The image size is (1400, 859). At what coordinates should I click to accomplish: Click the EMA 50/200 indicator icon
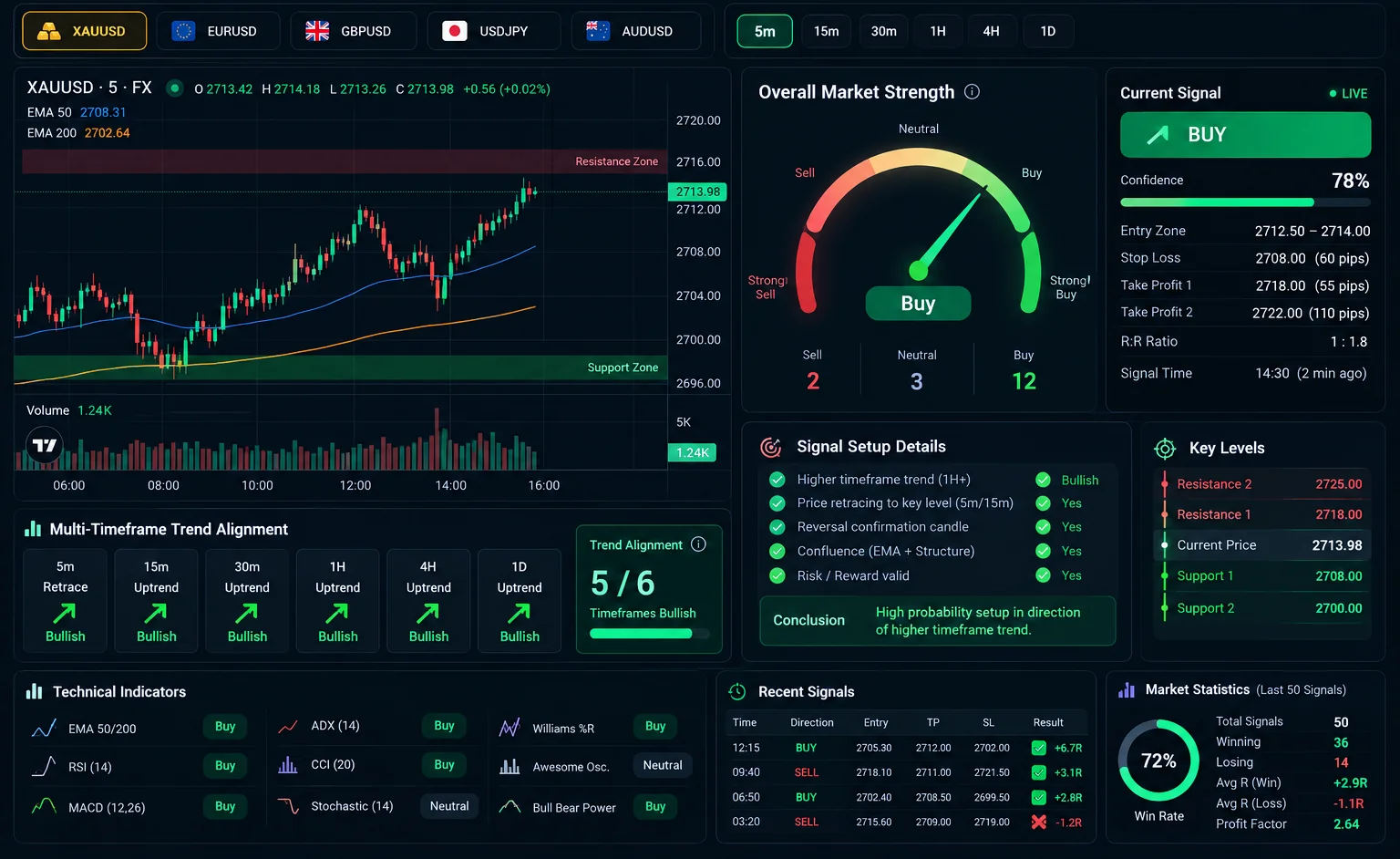tap(44, 729)
